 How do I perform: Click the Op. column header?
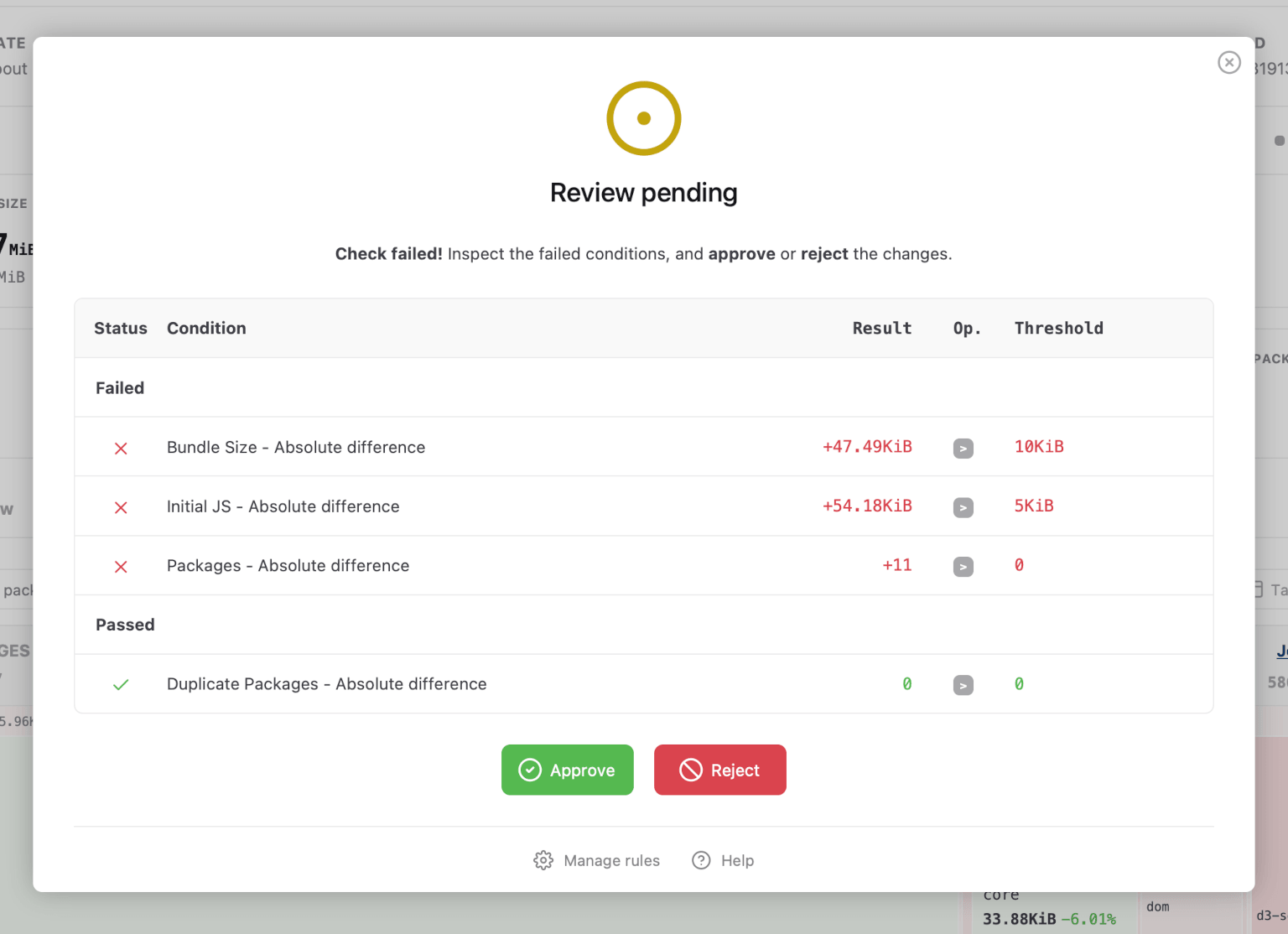click(x=967, y=329)
